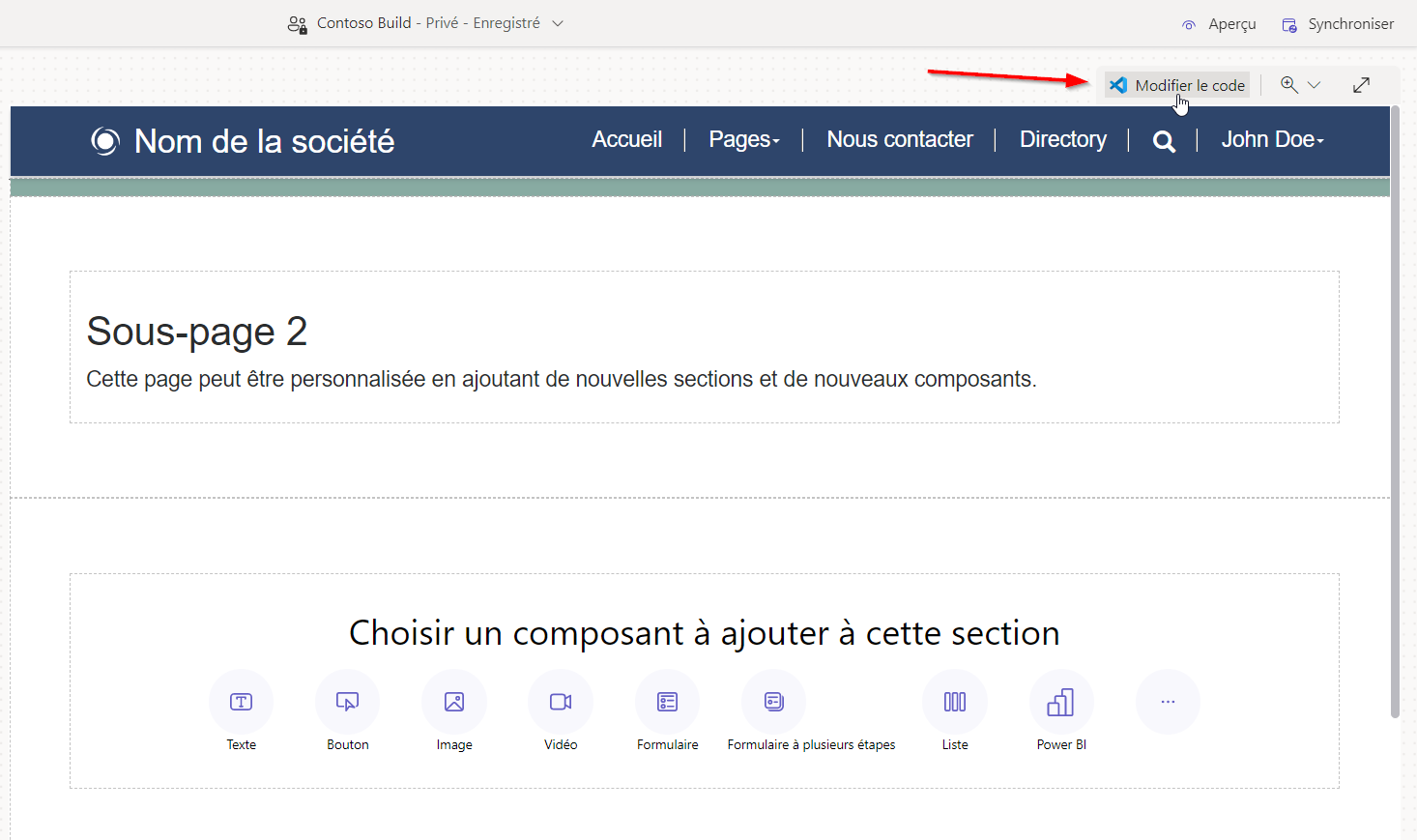Viewport: 1417px width, 840px height.
Task: Select the paragraph starting with Cette page peut être
Action: [562, 379]
